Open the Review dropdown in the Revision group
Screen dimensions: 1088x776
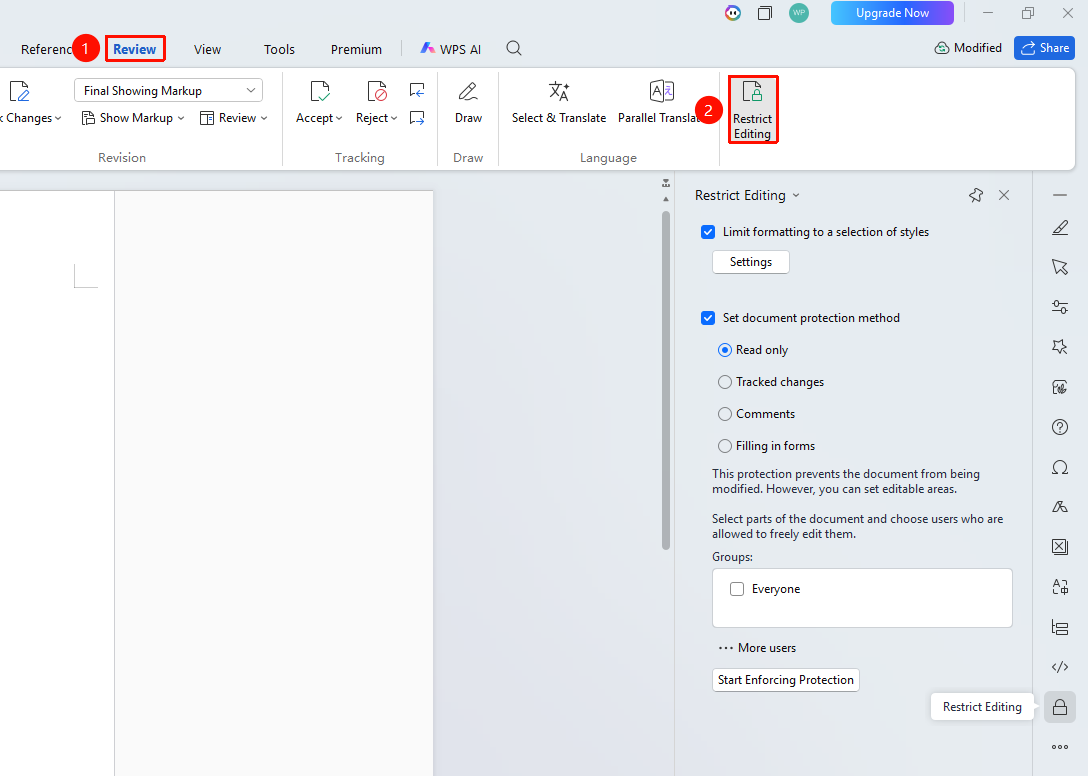tap(234, 118)
